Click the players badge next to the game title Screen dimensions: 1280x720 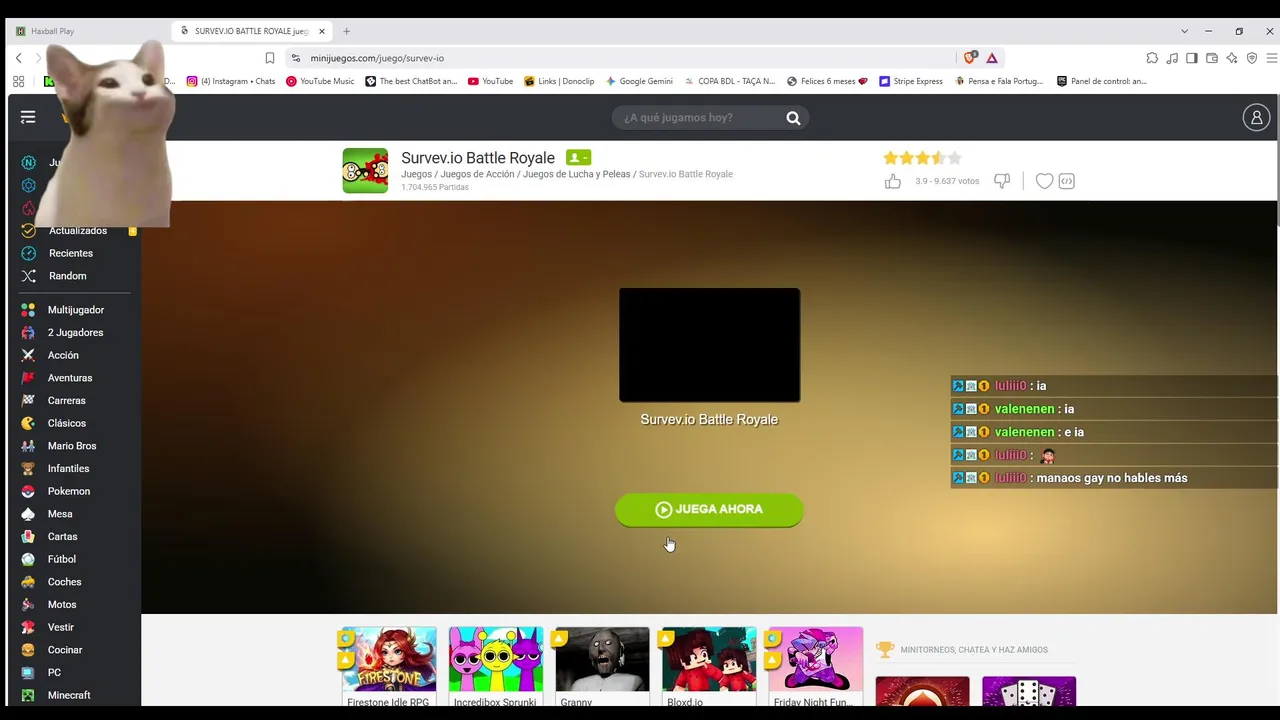[578, 157]
